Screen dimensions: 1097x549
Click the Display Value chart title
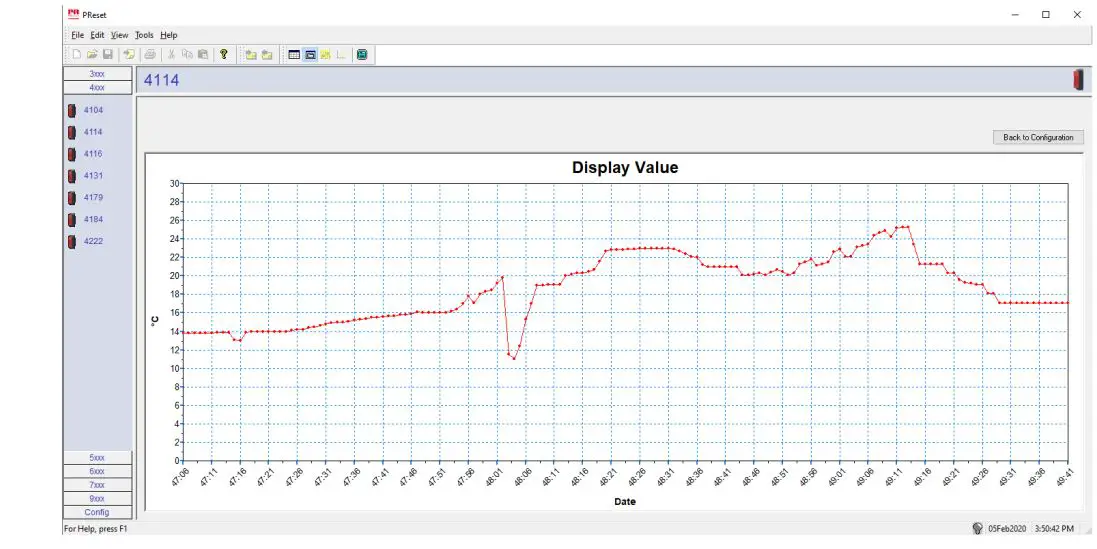(x=625, y=168)
